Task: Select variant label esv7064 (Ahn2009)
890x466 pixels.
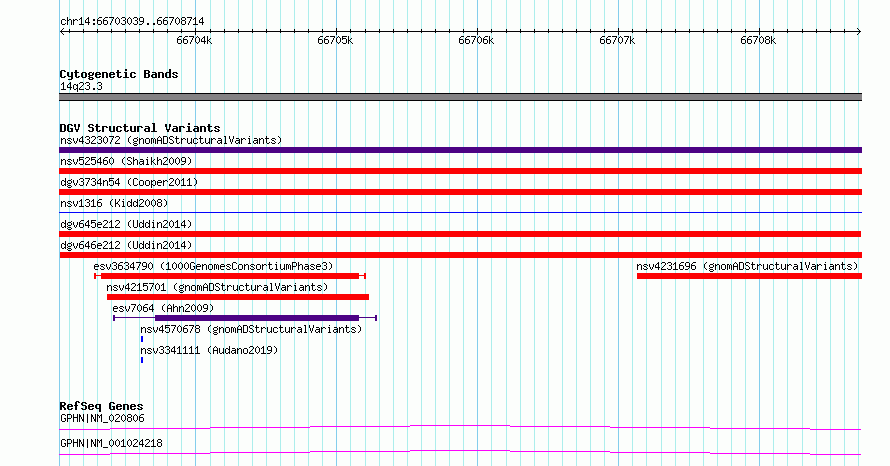Action: (x=163, y=308)
